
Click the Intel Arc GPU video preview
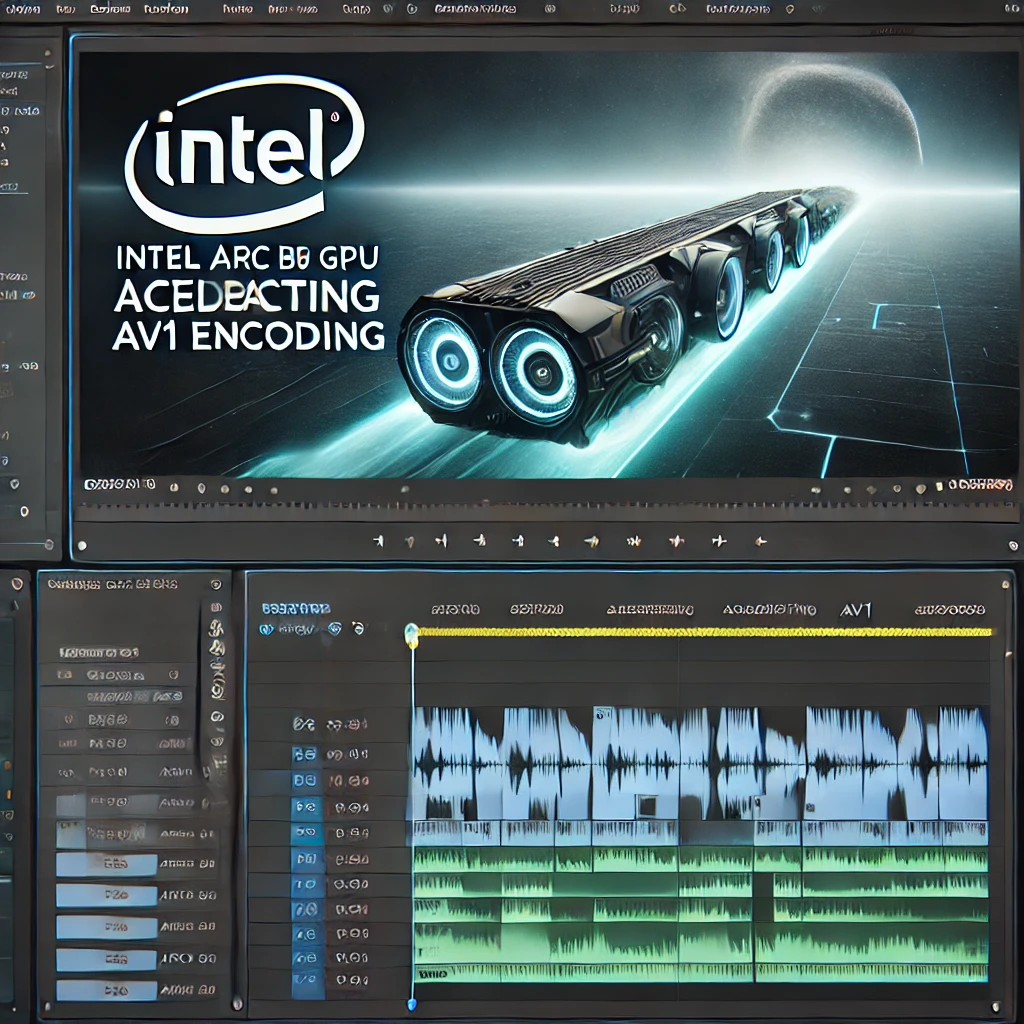(548, 264)
